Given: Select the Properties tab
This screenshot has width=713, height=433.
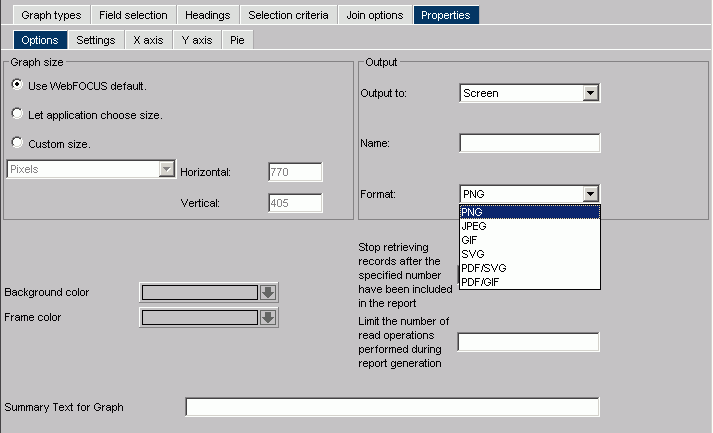Looking at the screenshot, I should pos(446,15).
